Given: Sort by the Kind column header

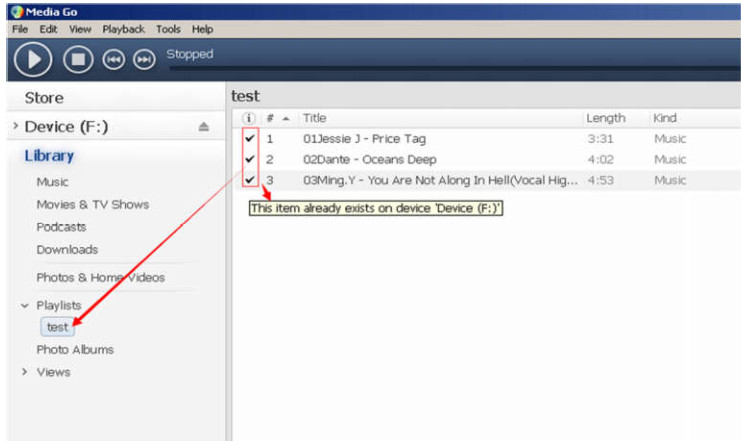Looking at the screenshot, I should pos(665,118).
